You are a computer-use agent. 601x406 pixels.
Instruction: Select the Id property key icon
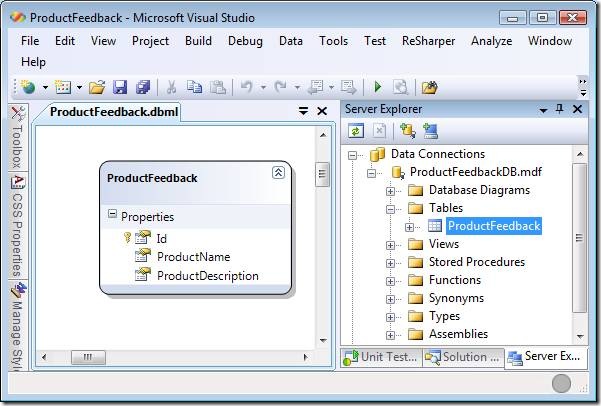click(127, 238)
